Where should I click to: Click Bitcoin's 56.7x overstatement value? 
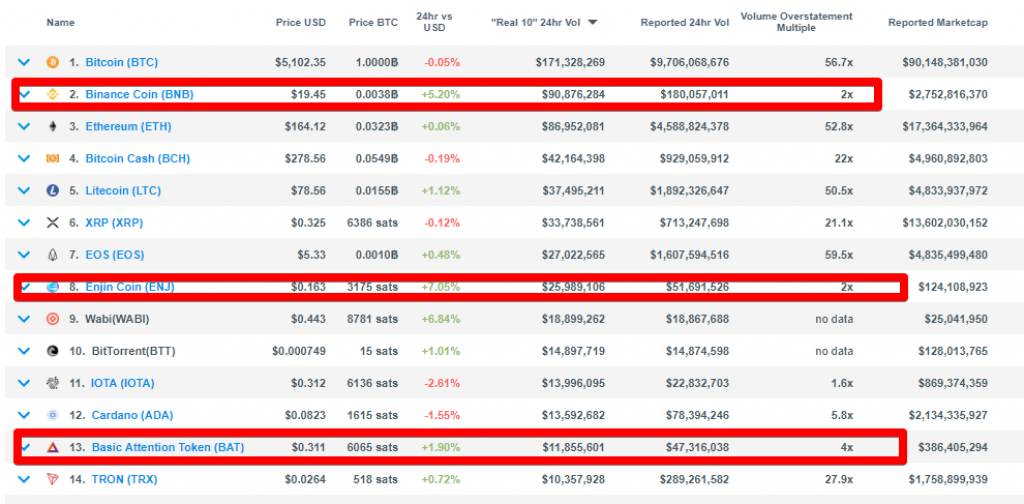coord(839,63)
